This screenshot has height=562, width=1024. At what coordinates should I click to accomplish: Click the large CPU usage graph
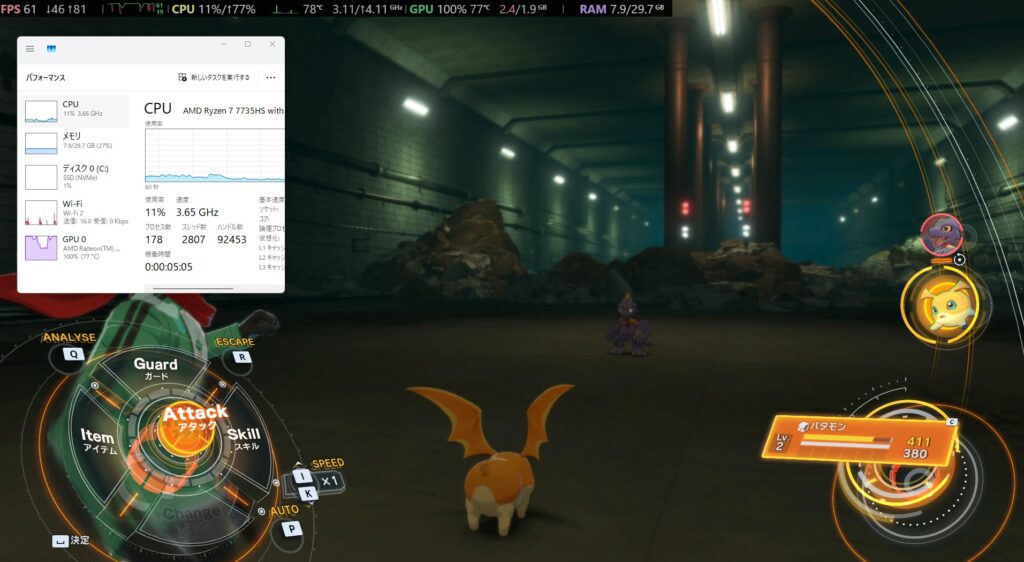tap(214, 155)
